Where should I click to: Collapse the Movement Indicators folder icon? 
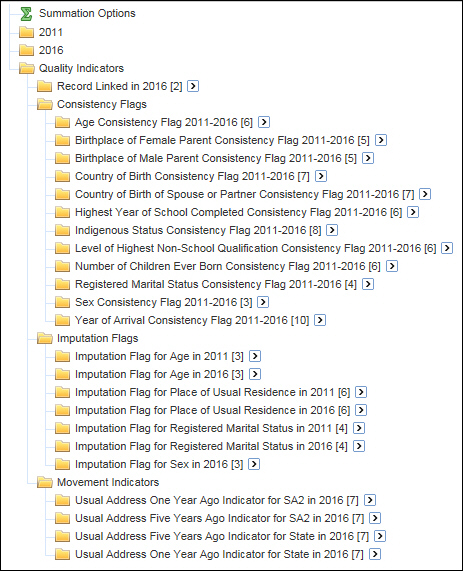(45, 482)
